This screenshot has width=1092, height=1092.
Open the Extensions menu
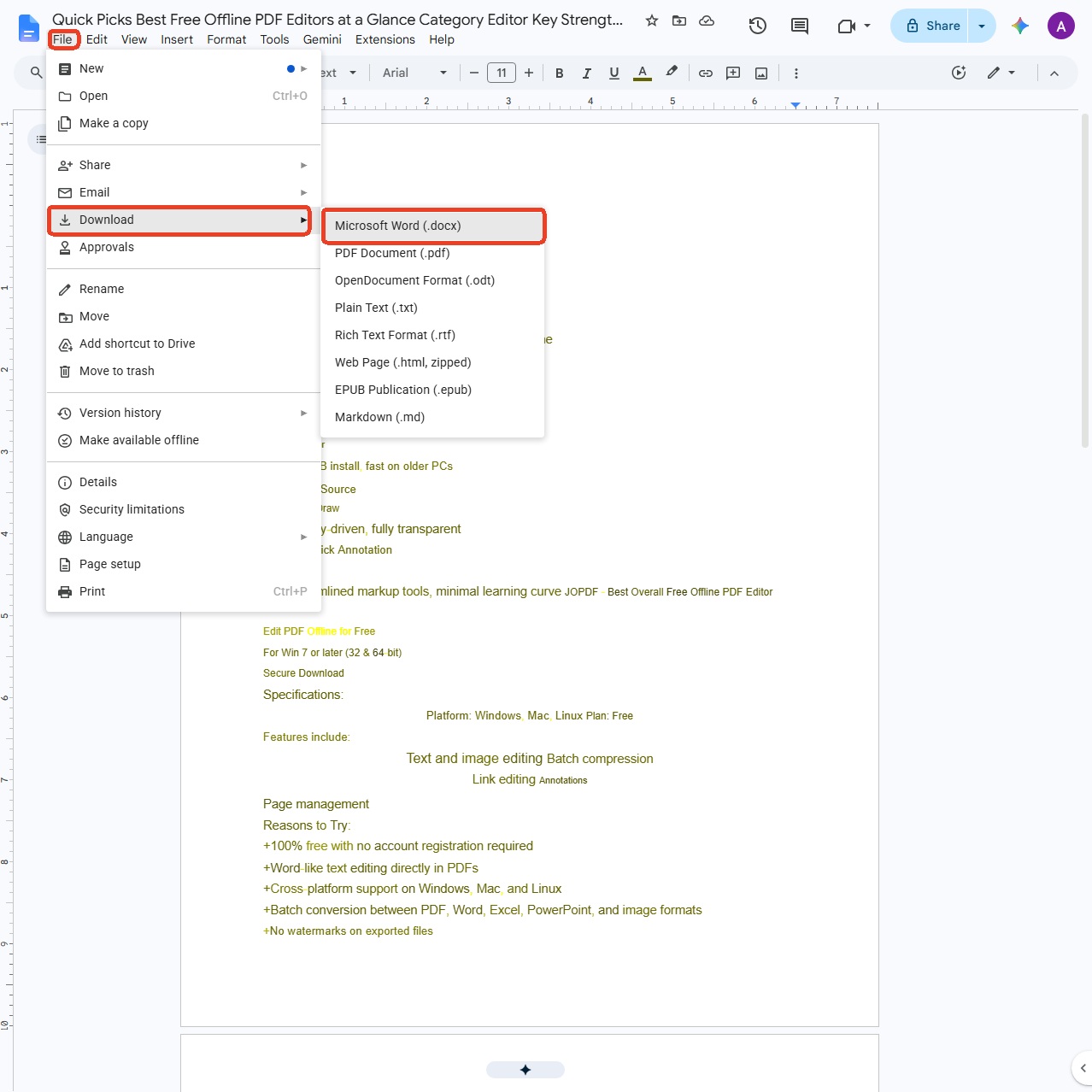(x=385, y=39)
